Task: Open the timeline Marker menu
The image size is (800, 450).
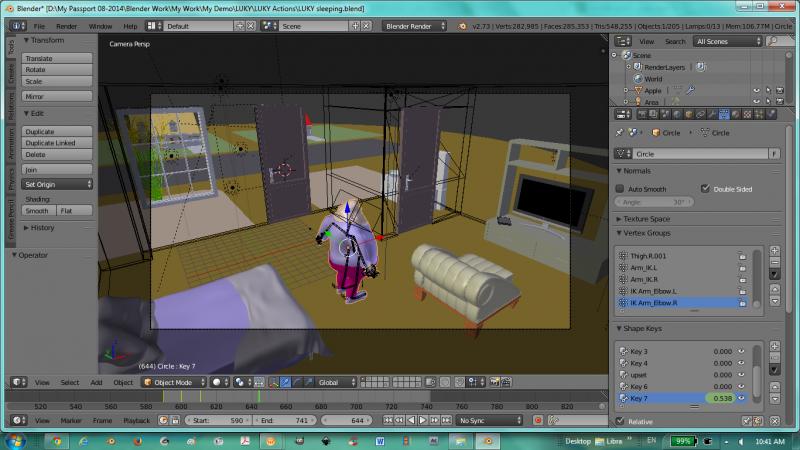Action: tap(71, 420)
